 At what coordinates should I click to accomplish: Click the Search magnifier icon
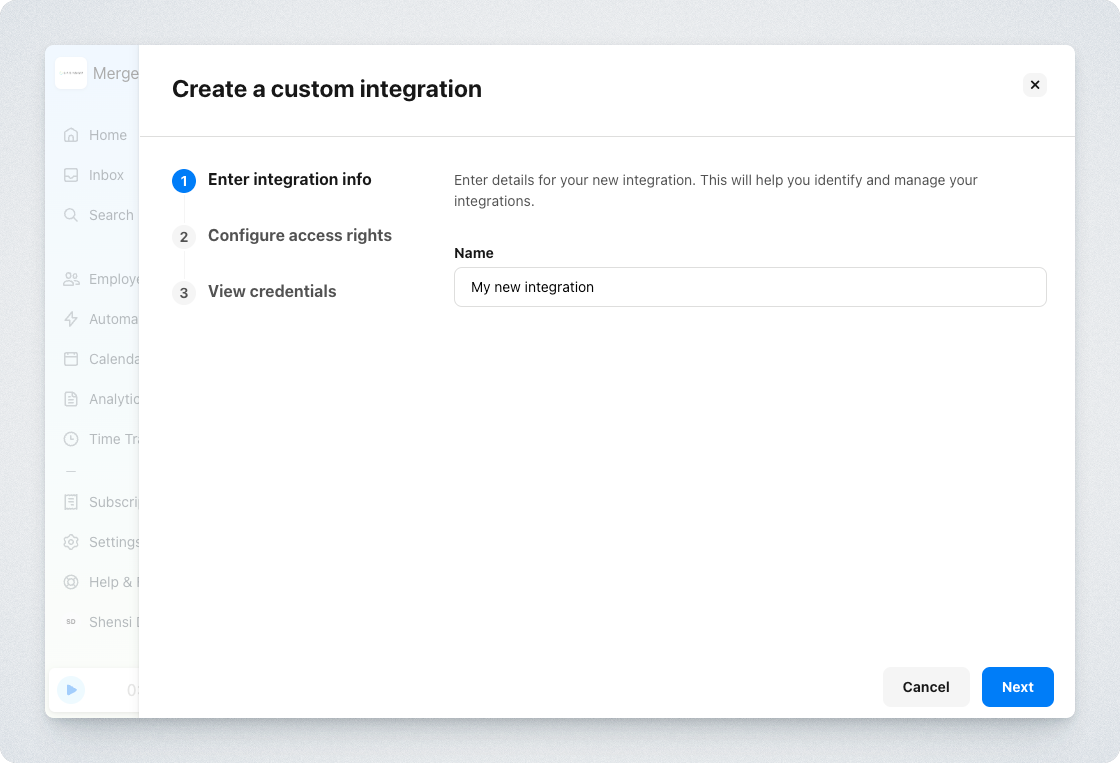click(x=71, y=215)
